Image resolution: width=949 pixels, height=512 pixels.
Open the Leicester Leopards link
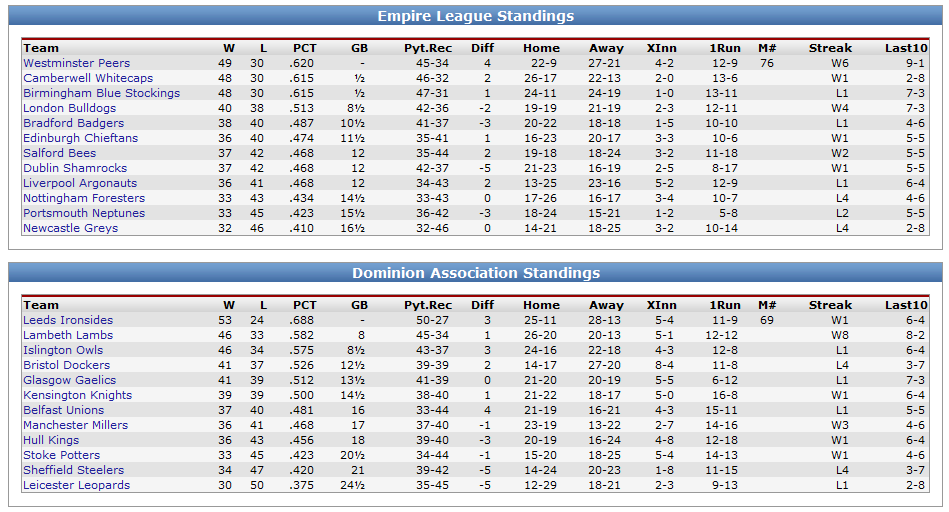[76, 485]
